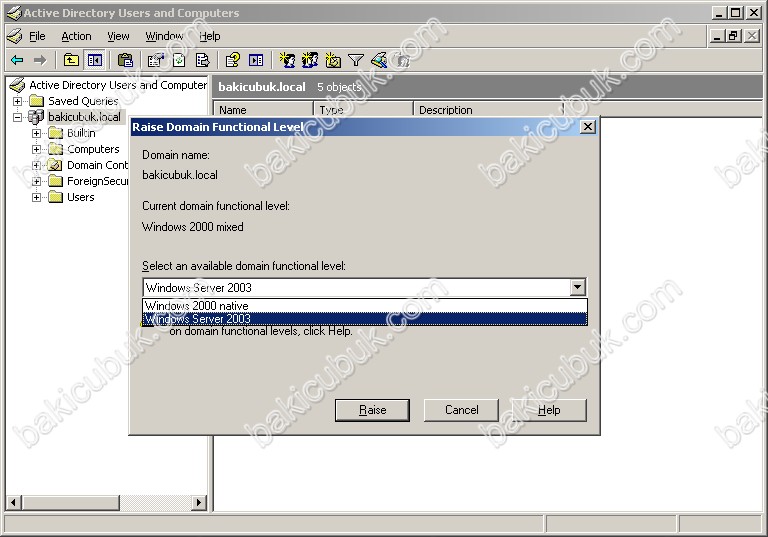The height and width of the screenshot is (537, 768).
Task: Select Computers tree item
Action: [x=93, y=149]
